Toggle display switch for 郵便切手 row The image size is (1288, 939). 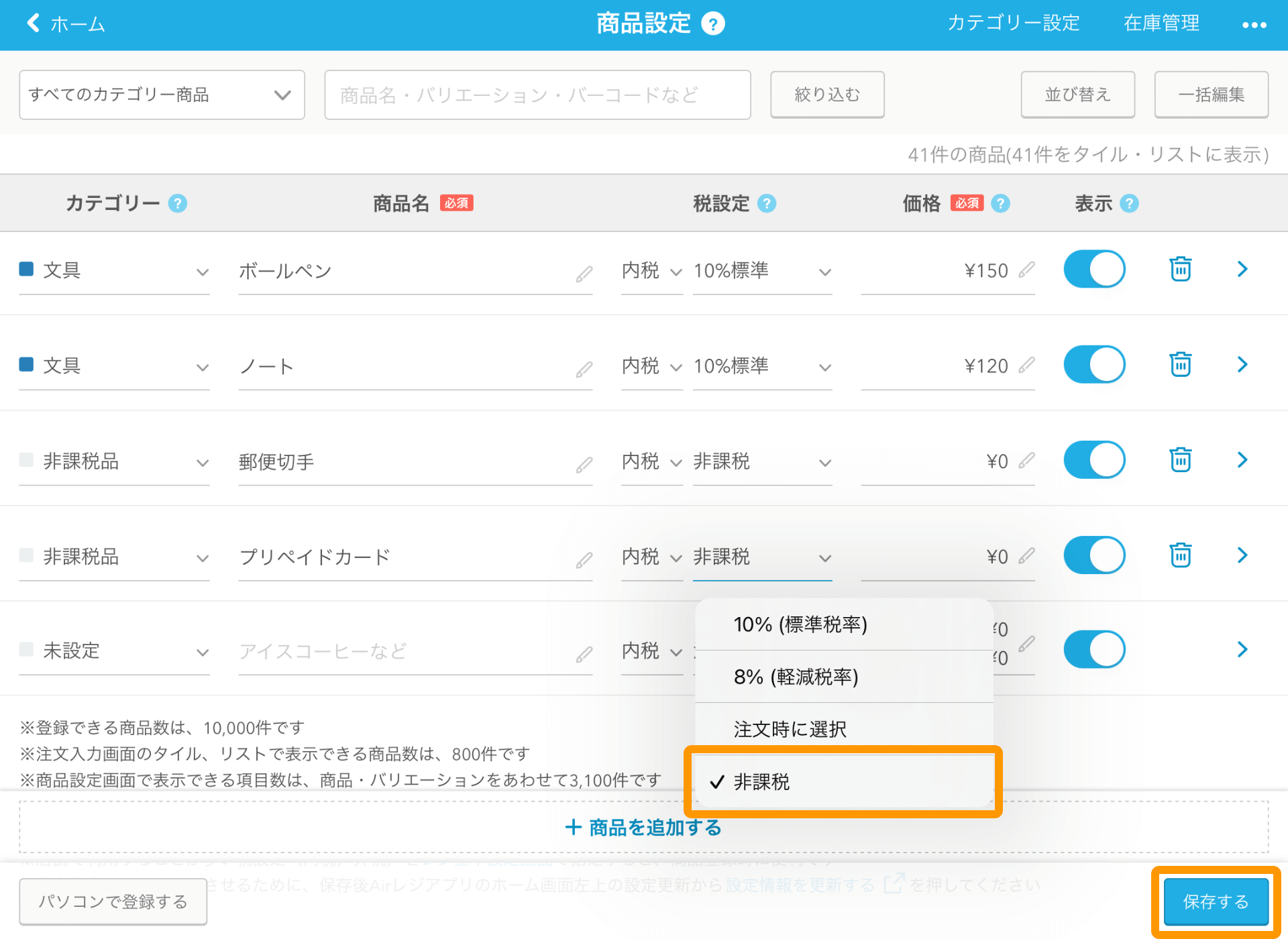1094,460
